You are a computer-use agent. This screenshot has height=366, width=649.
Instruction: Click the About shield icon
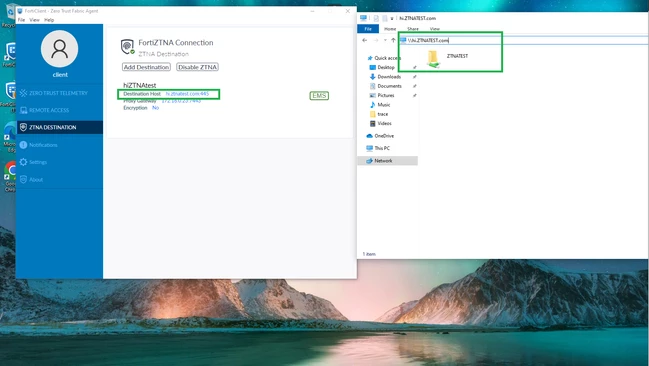point(23,179)
